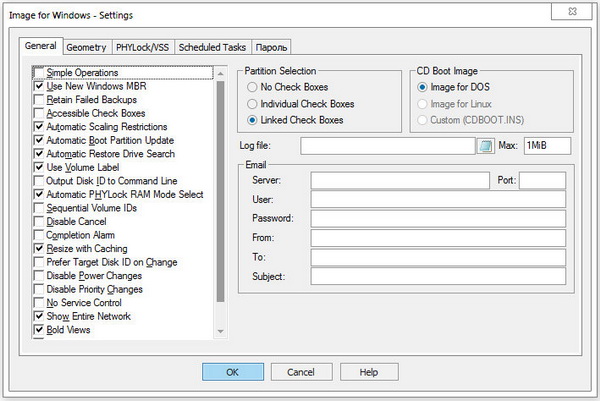Click the Cancel button
The height and width of the screenshot is (401, 600).
300,371
